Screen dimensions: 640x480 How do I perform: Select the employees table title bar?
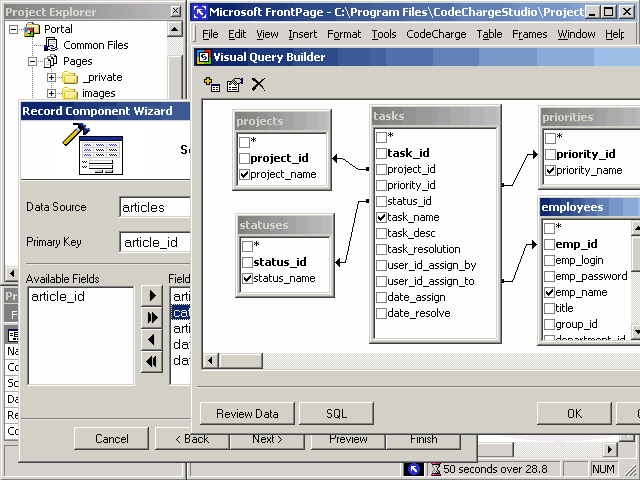[590, 207]
